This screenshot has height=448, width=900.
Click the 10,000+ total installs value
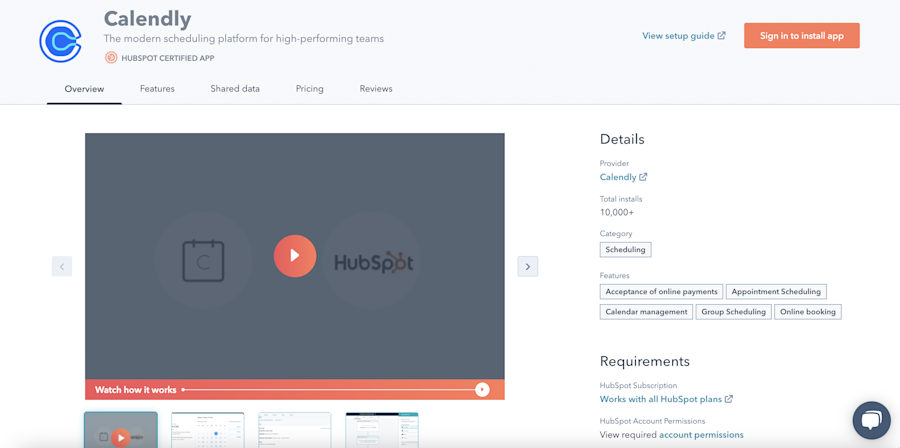point(617,212)
